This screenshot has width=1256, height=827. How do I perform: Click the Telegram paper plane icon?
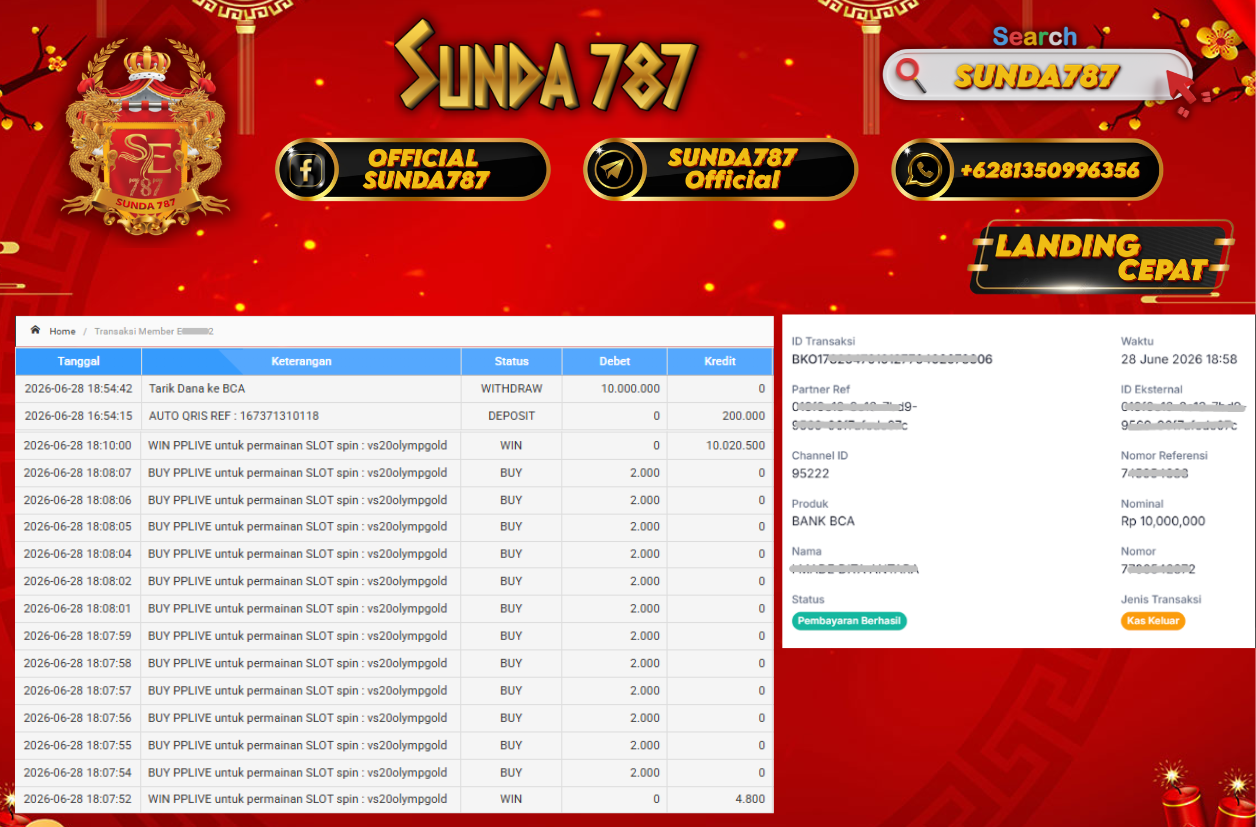(613, 169)
